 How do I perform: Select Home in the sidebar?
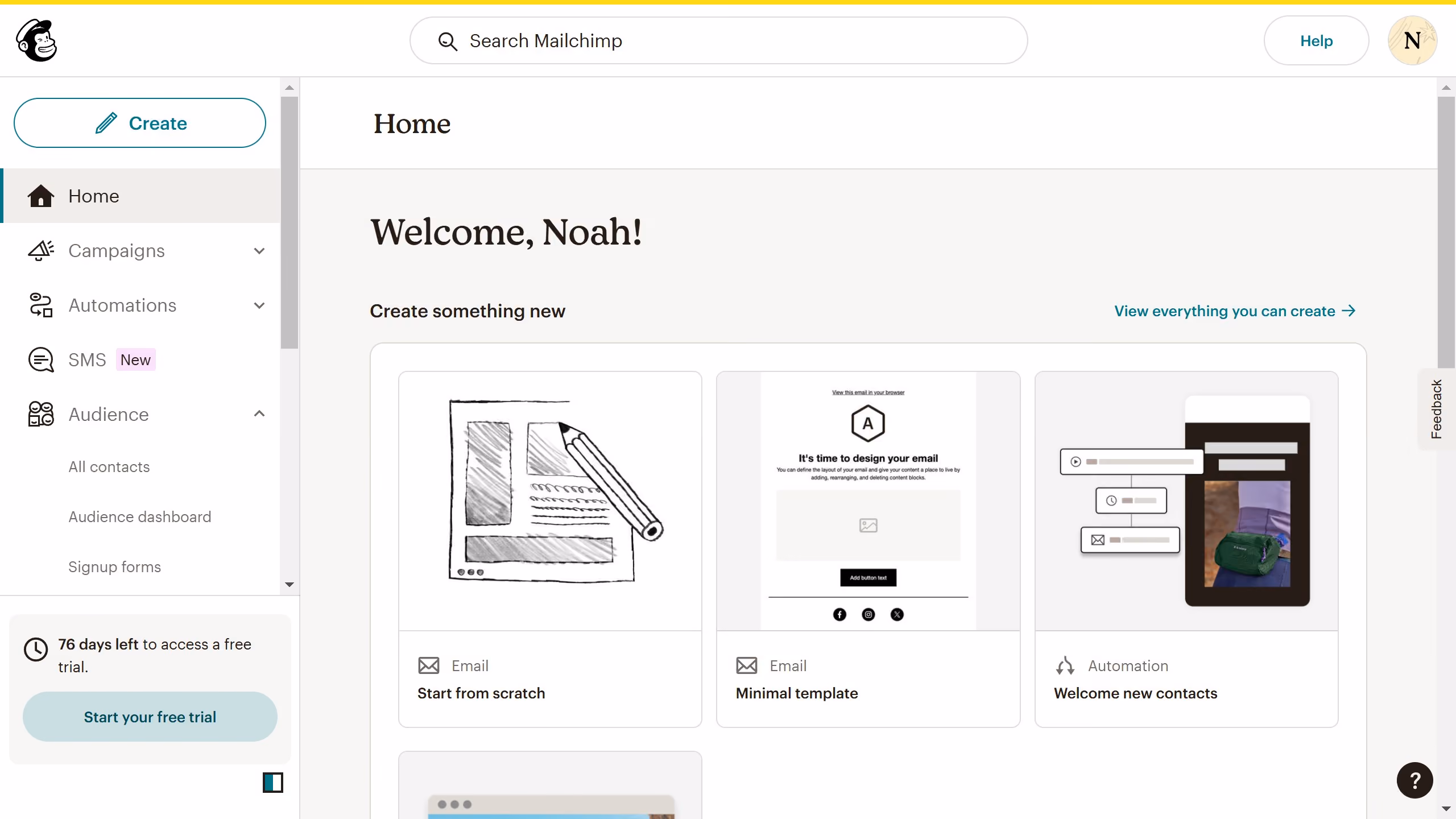click(141, 196)
